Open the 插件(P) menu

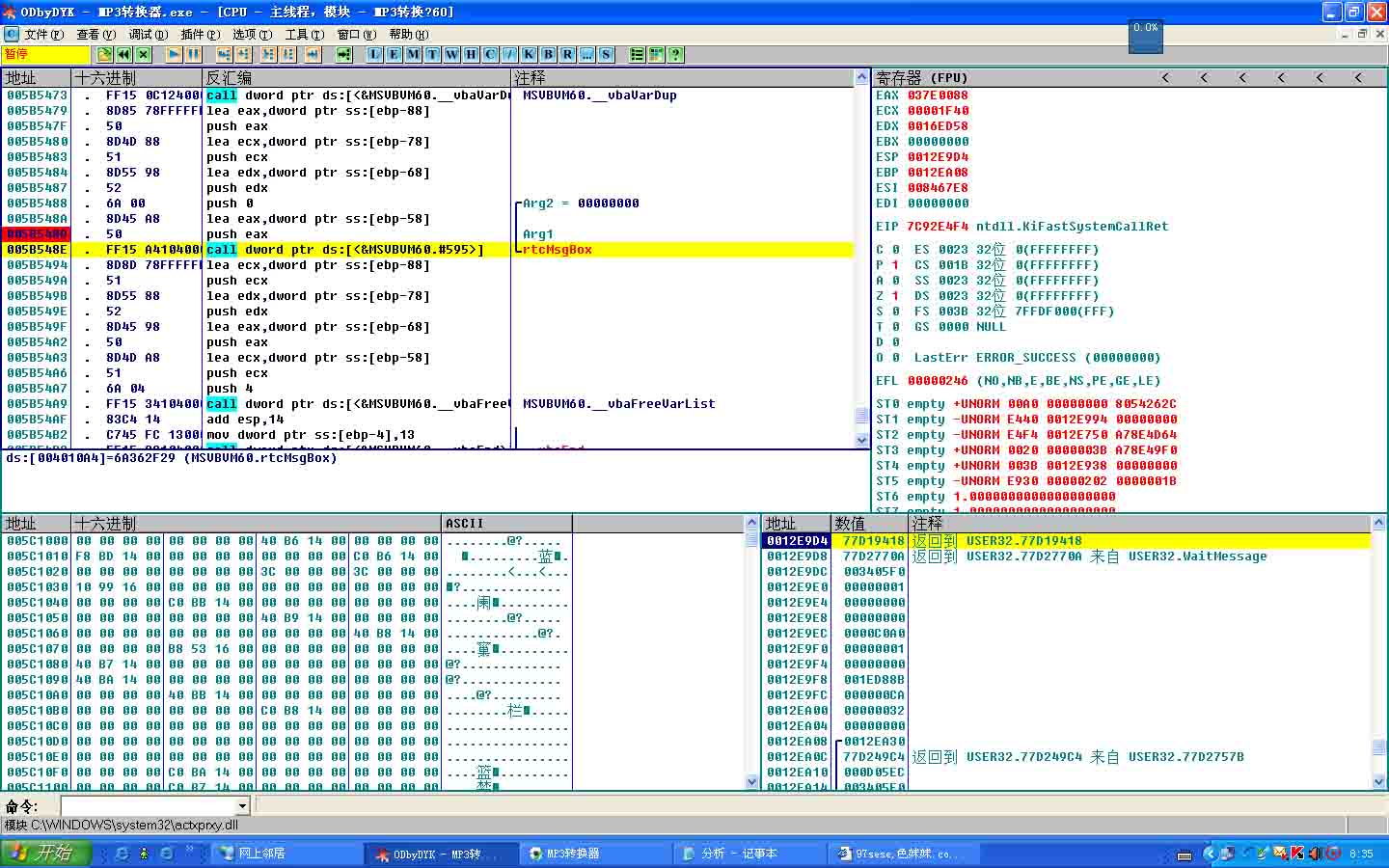click(x=200, y=35)
